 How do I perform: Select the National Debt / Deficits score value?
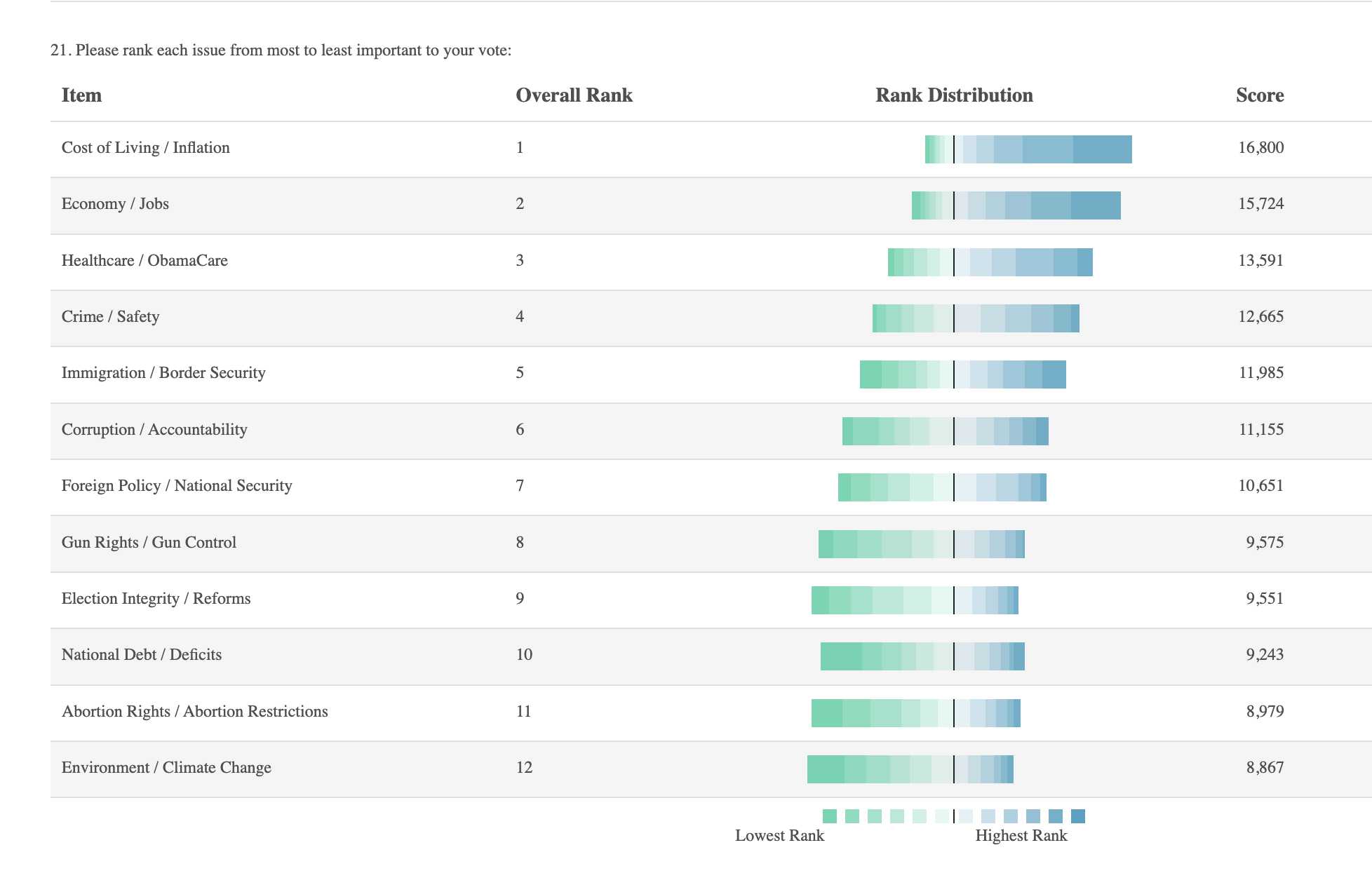[1265, 654]
